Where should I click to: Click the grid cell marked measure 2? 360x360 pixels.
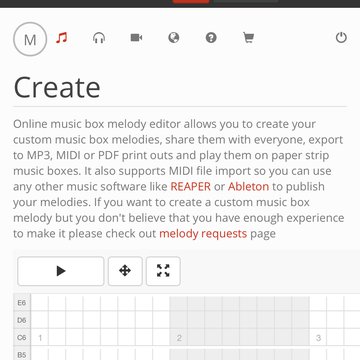point(179,338)
